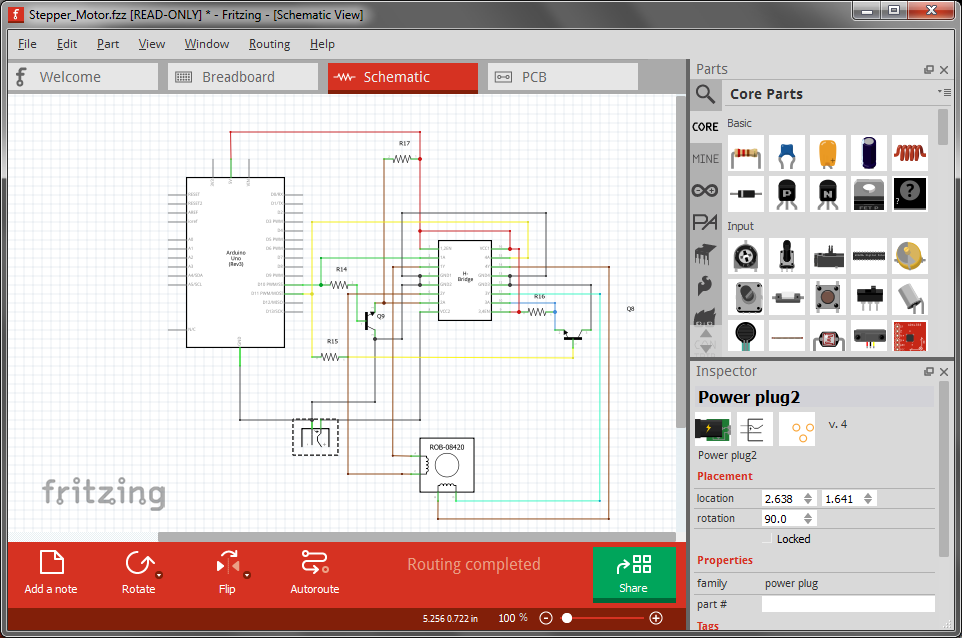Viewport: 962px width, 638px height.
Task: Pick the red inductor coil part
Action: (x=910, y=154)
